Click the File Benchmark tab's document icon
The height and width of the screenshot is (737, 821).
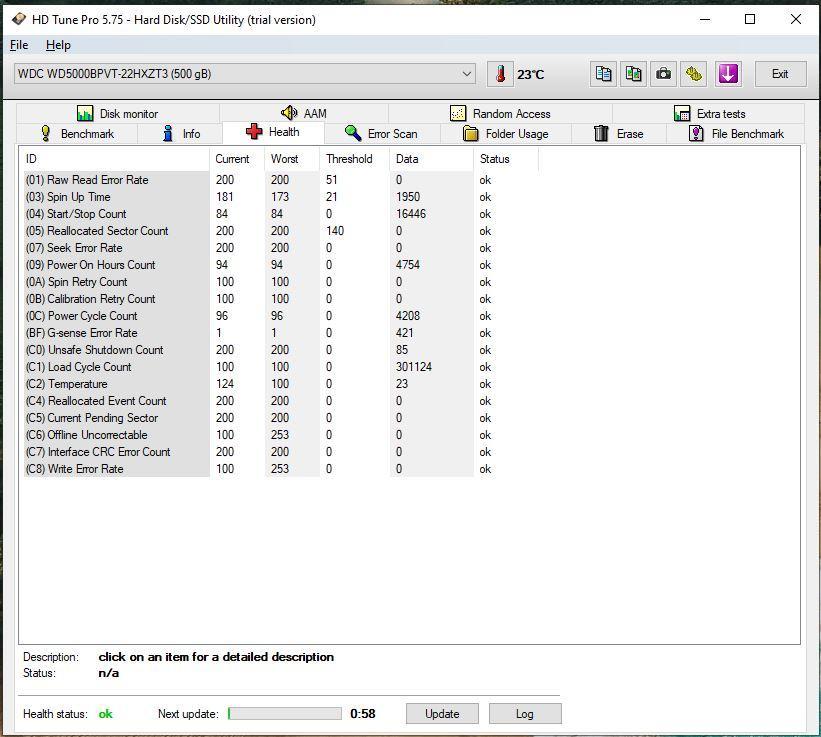pos(696,133)
